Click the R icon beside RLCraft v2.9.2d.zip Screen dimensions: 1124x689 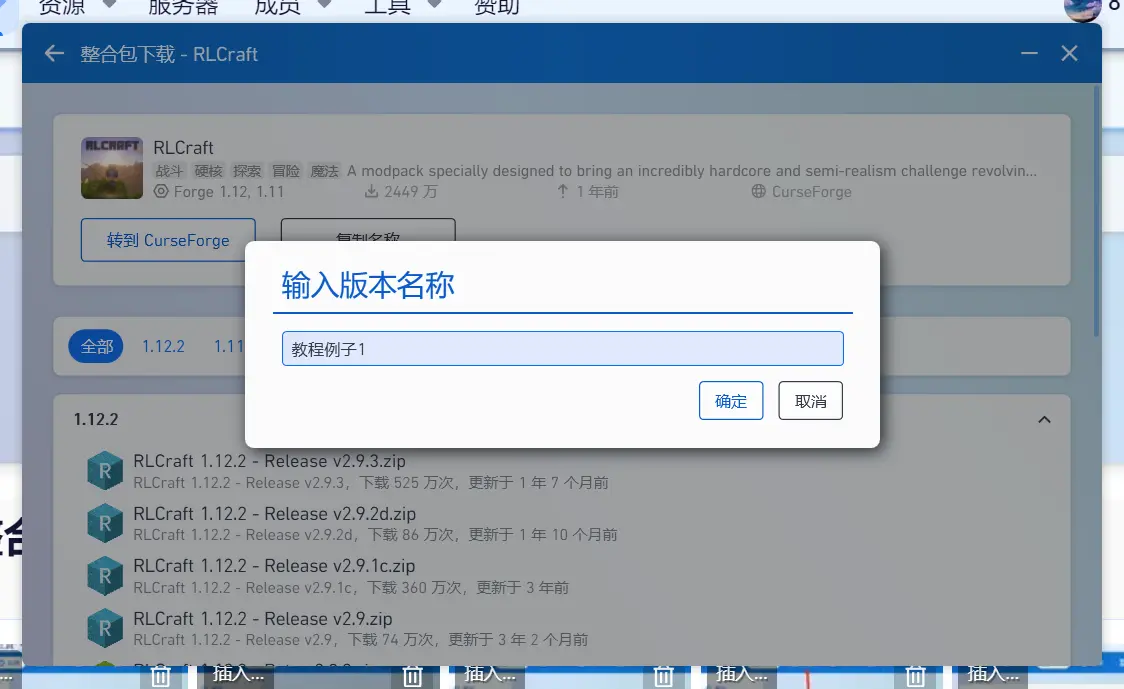[x=105, y=522]
